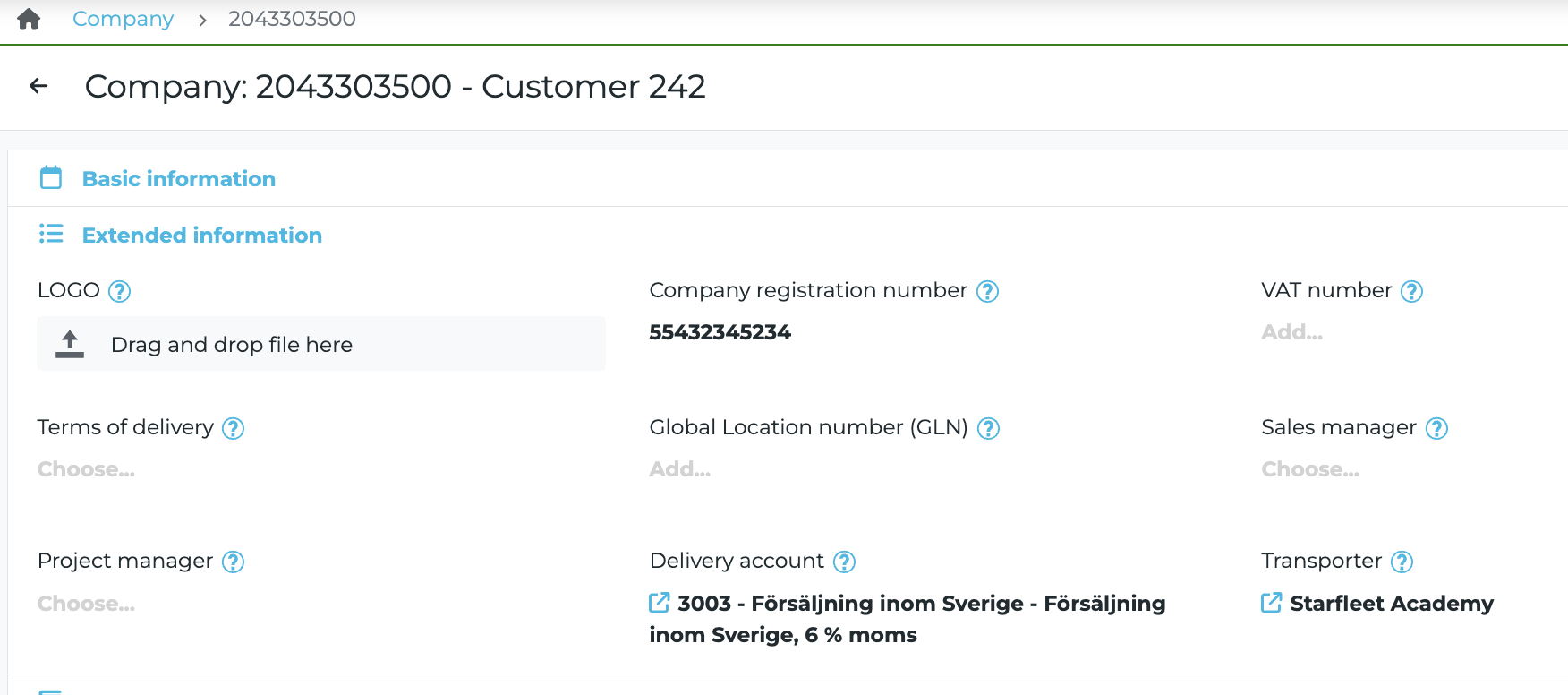This screenshot has height=695, width=1568.
Task: Show help for VAT number
Action: (1411, 291)
